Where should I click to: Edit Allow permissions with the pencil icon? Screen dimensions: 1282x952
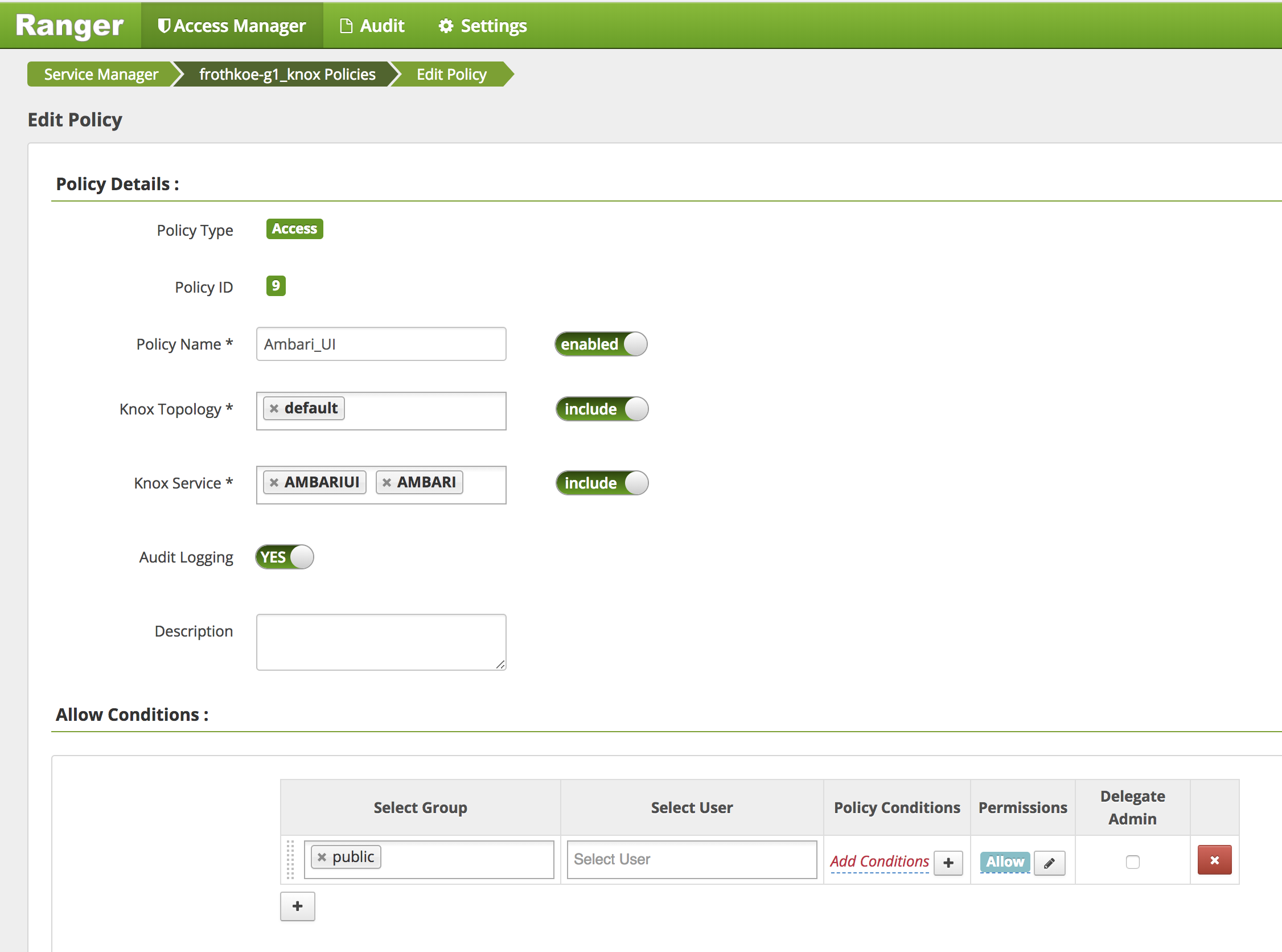pos(1049,863)
